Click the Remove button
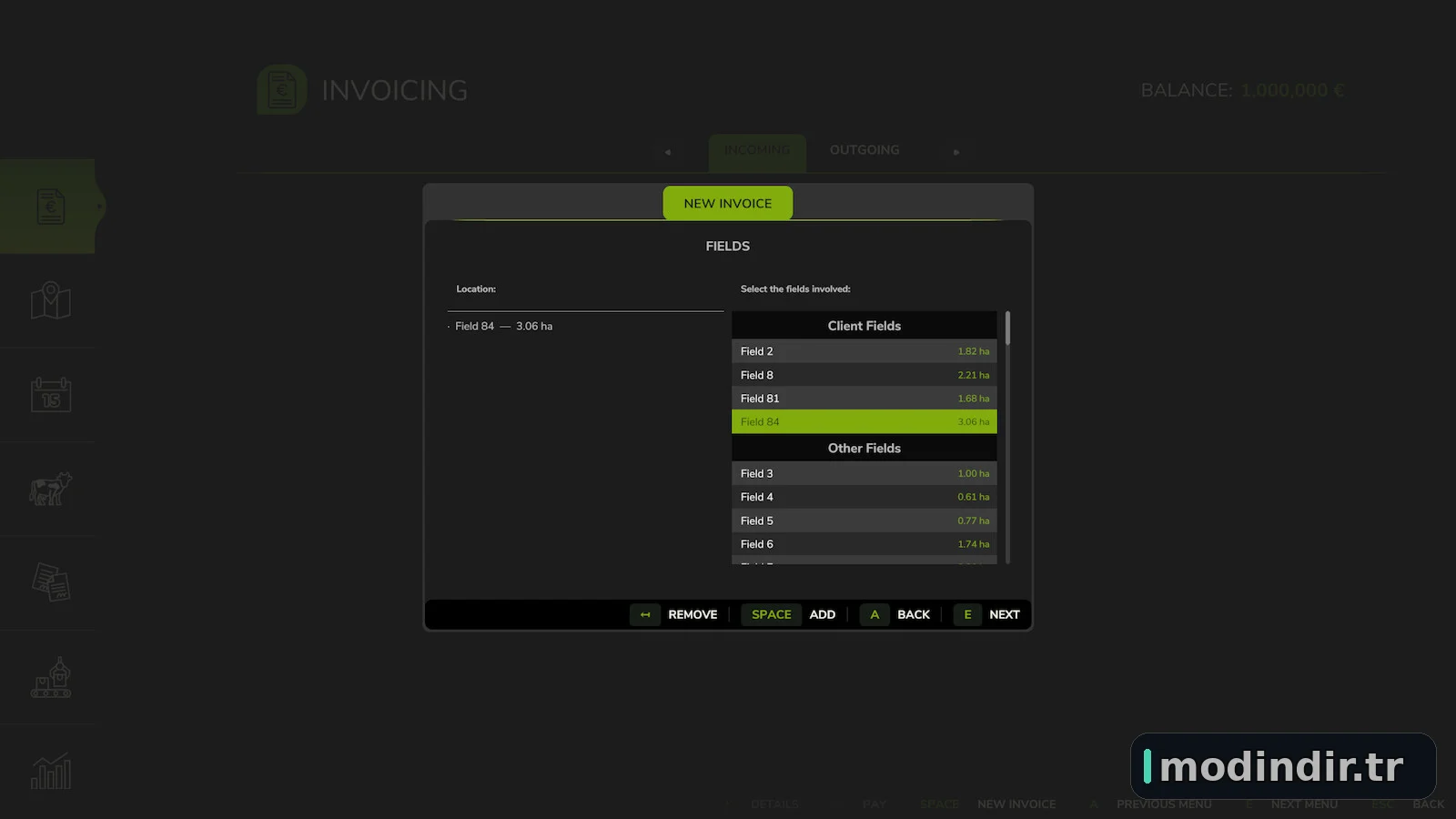1456x819 pixels. pyautogui.click(x=693, y=614)
